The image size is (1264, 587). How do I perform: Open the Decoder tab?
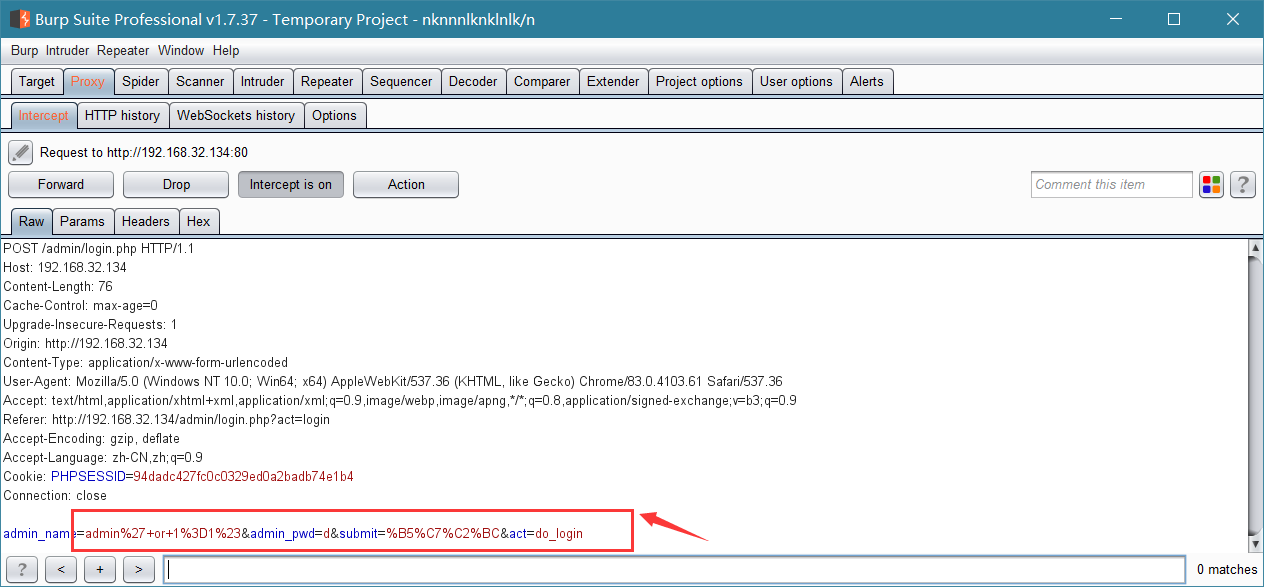coord(473,82)
